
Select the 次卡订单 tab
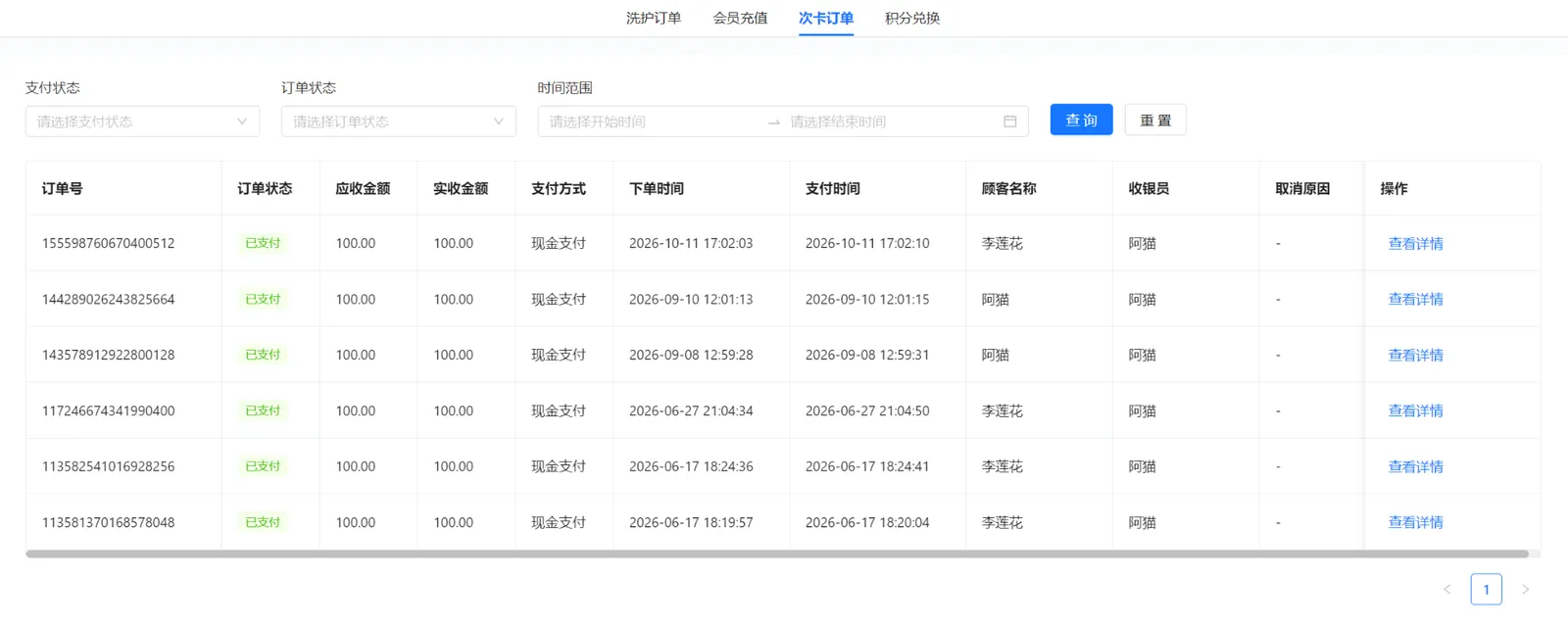(826, 18)
